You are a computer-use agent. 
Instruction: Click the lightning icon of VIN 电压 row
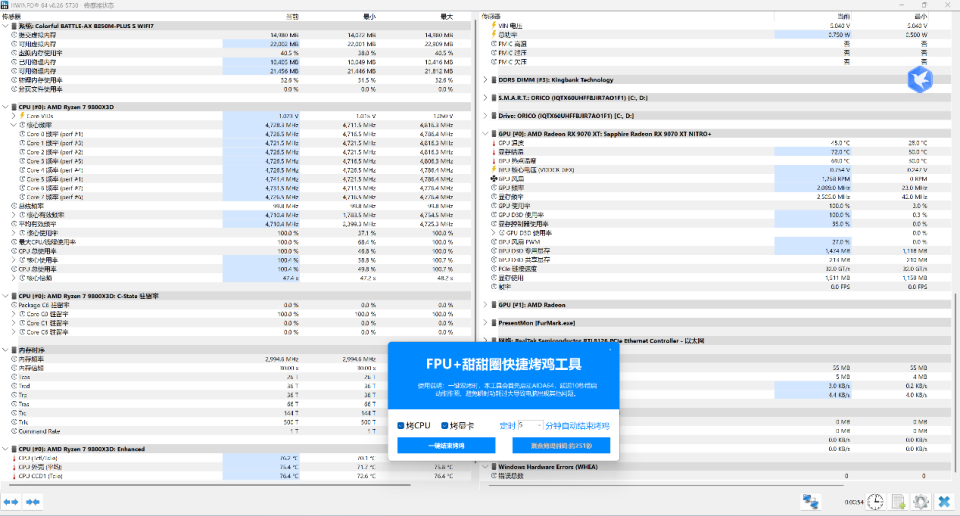pos(493,26)
